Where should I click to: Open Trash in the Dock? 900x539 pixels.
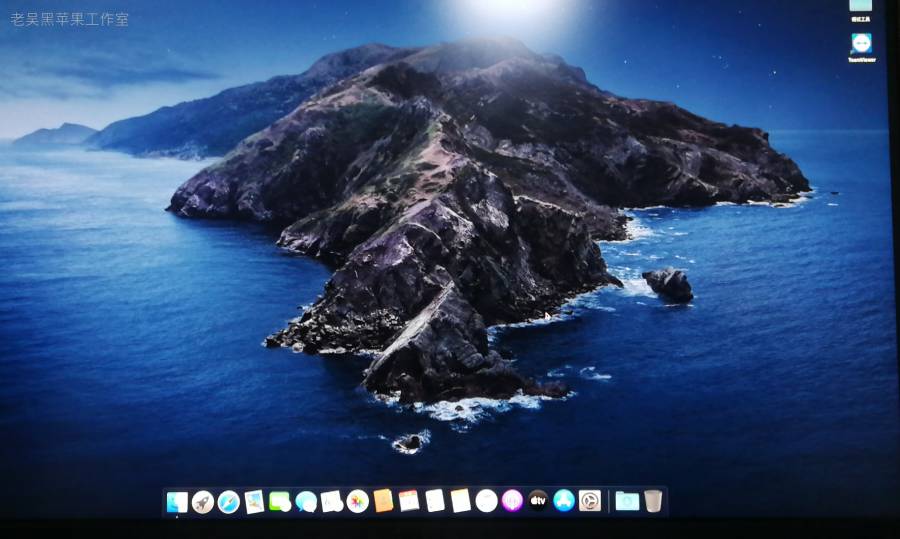coord(653,501)
